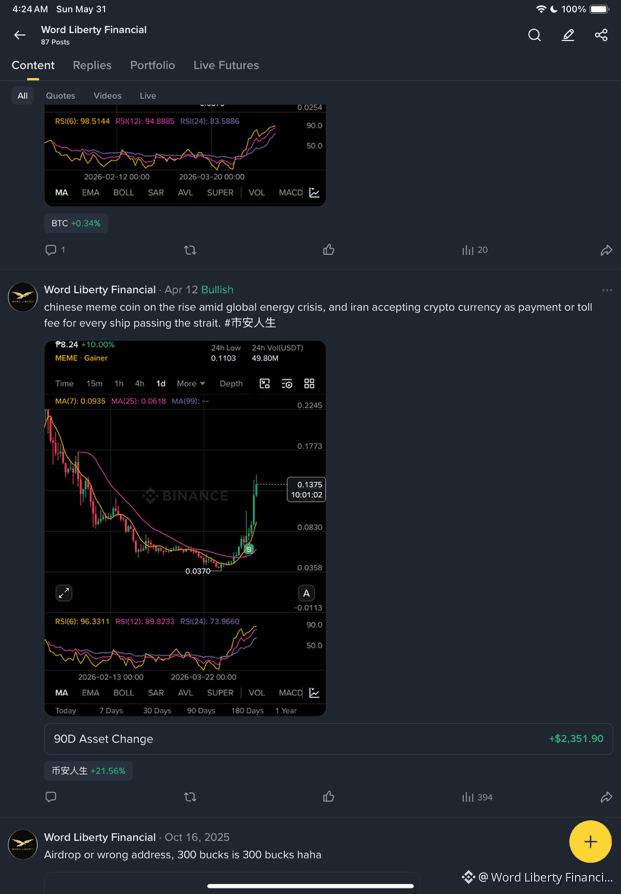Open the three-dot menu on Apr 12 post
Image resolution: width=621 pixels, height=894 pixels.
point(607,290)
